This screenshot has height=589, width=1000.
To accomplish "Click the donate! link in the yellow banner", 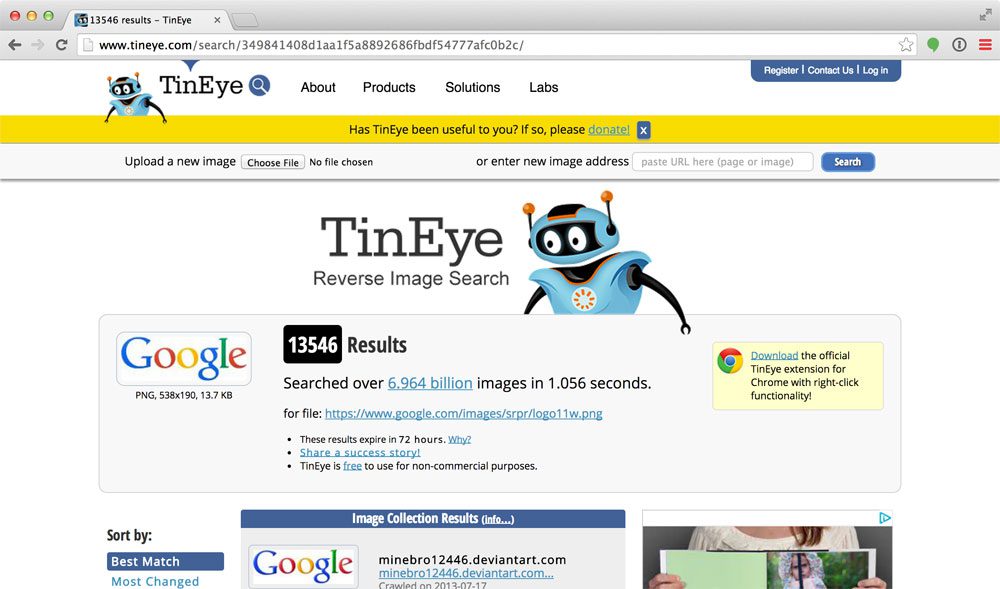I will click(608, 129).
